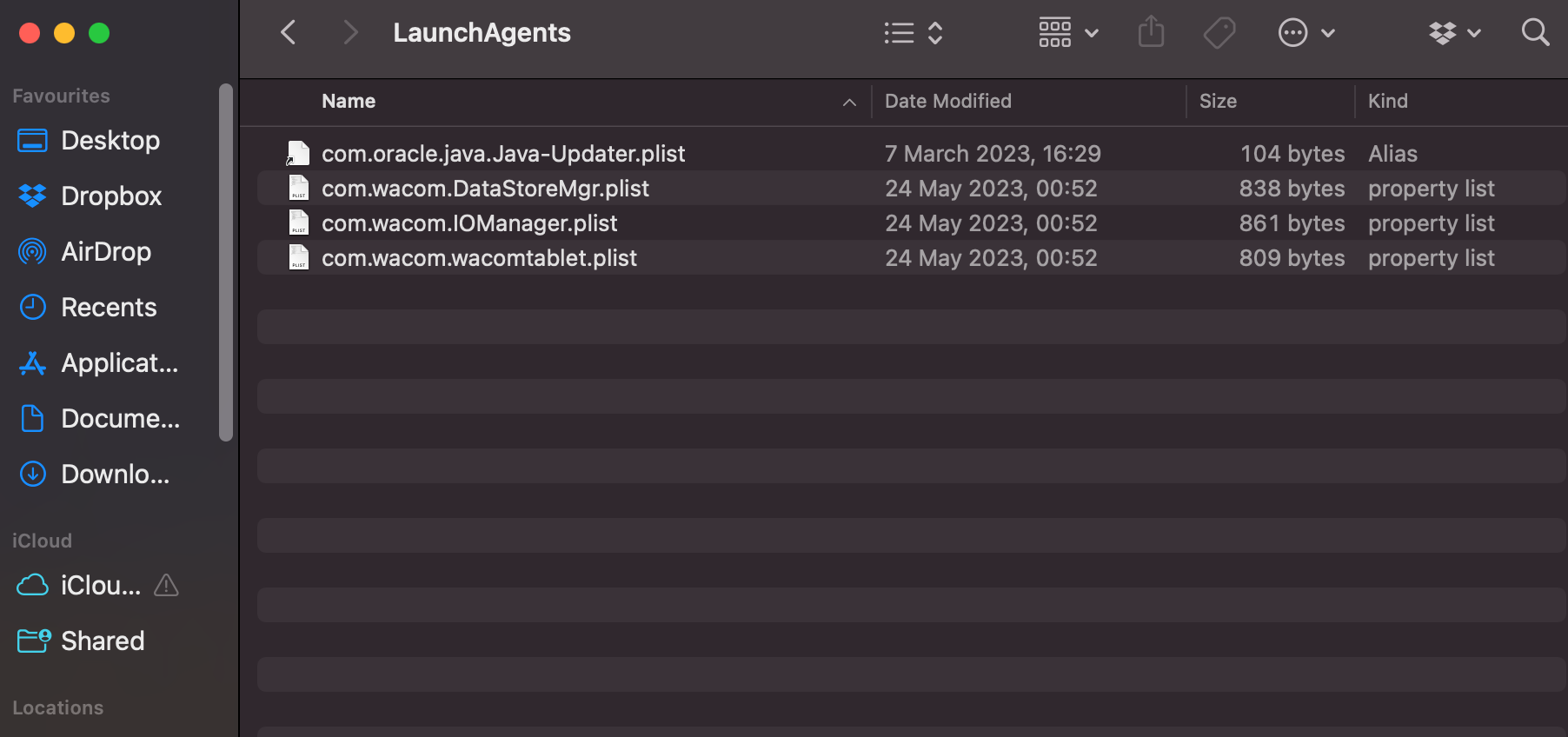This screenshot has height=737, width=1568.
Task: Sort by the Name column header
Action: coord(349,102)
